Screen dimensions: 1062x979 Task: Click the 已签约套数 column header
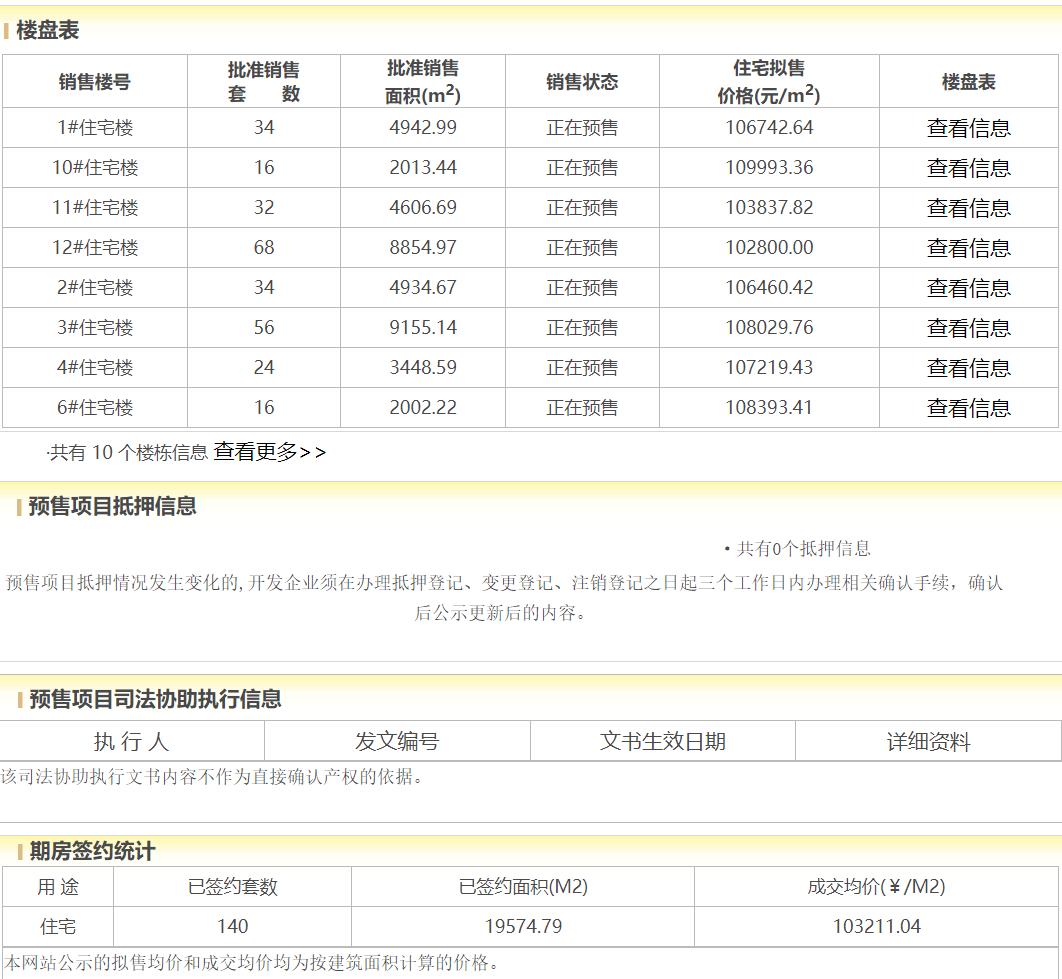pos(232,886)
